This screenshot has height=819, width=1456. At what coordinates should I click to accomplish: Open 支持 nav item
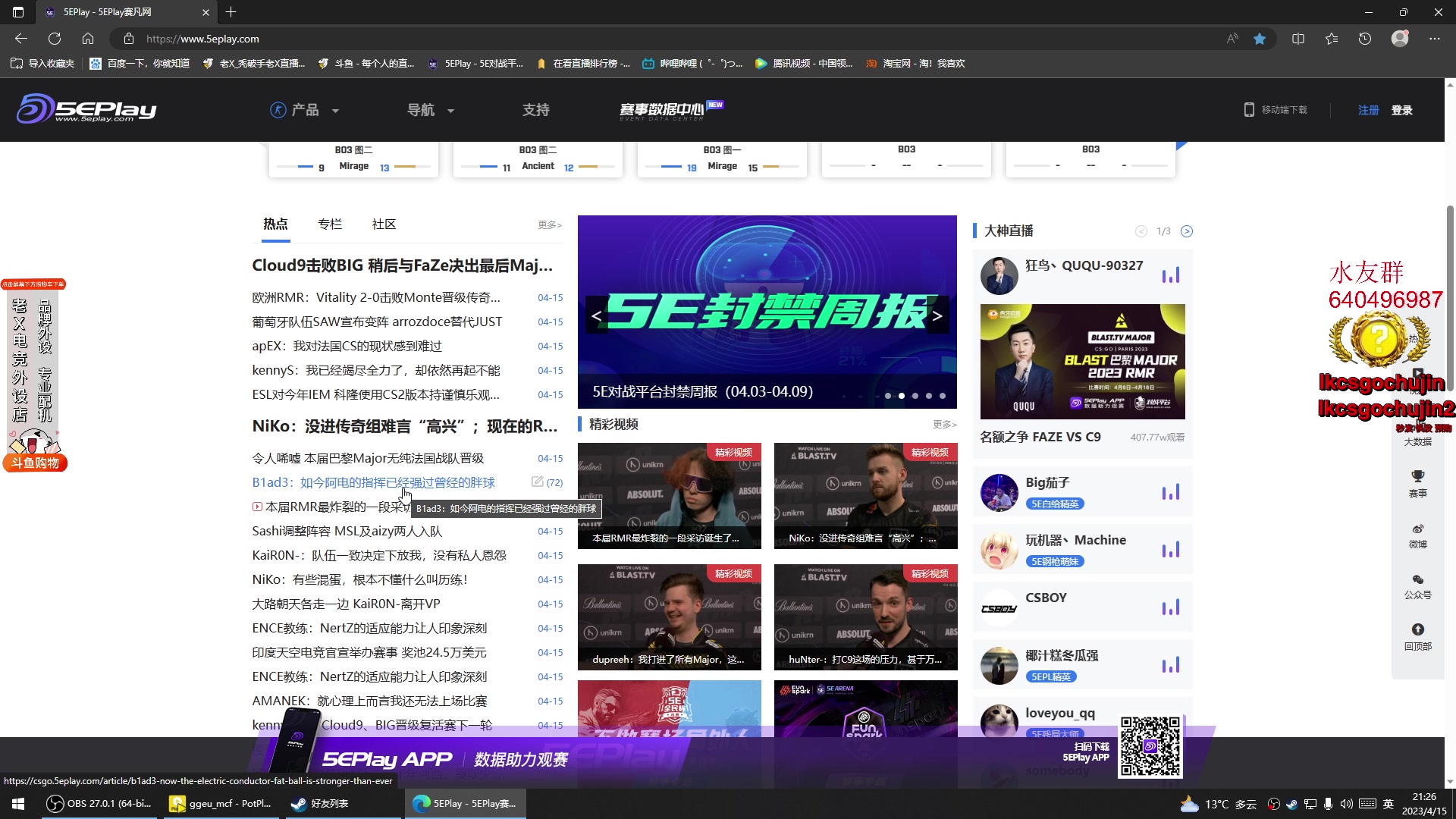tap(535, 110)
